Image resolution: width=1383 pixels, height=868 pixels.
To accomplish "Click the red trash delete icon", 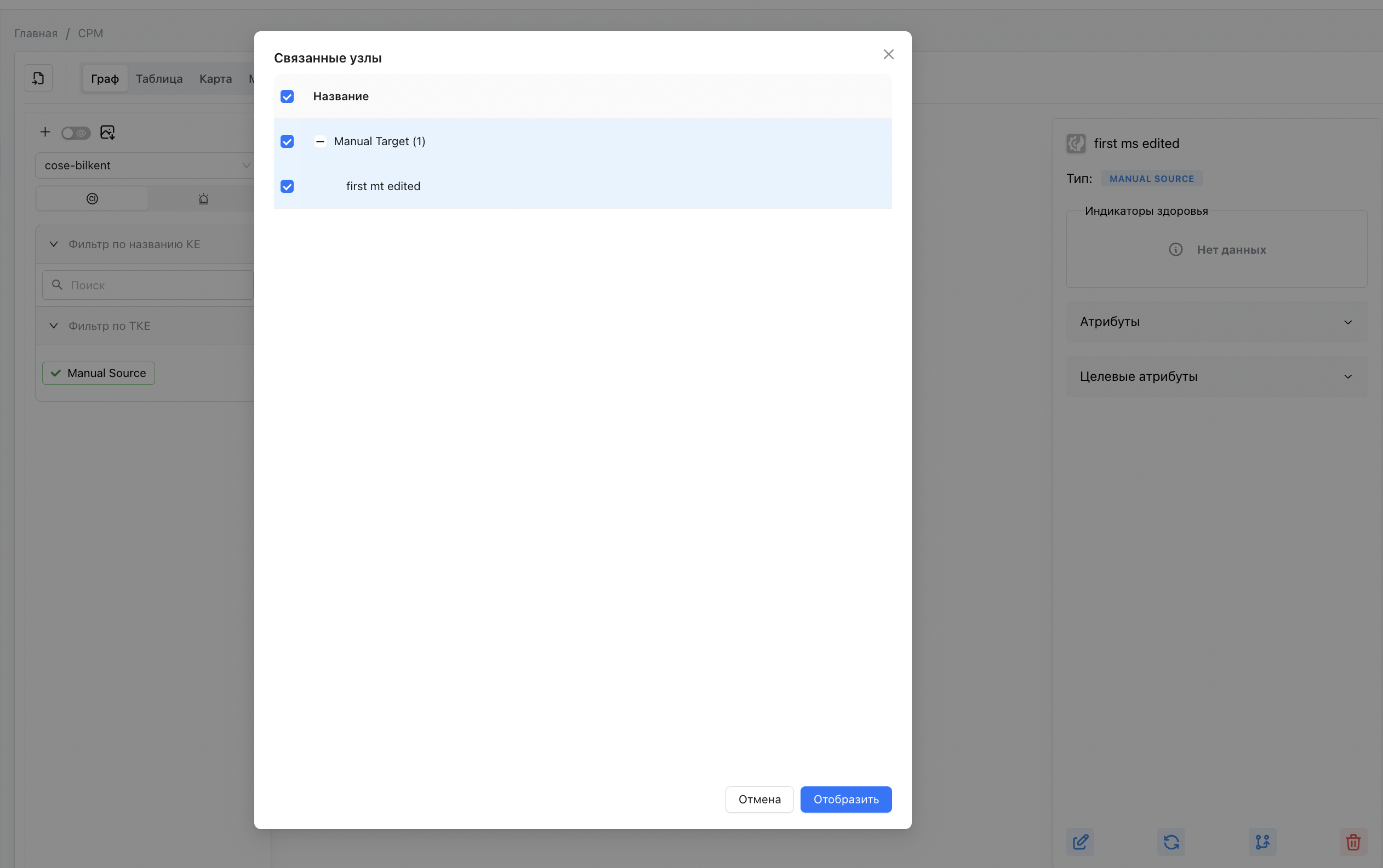I will 1353,842.
